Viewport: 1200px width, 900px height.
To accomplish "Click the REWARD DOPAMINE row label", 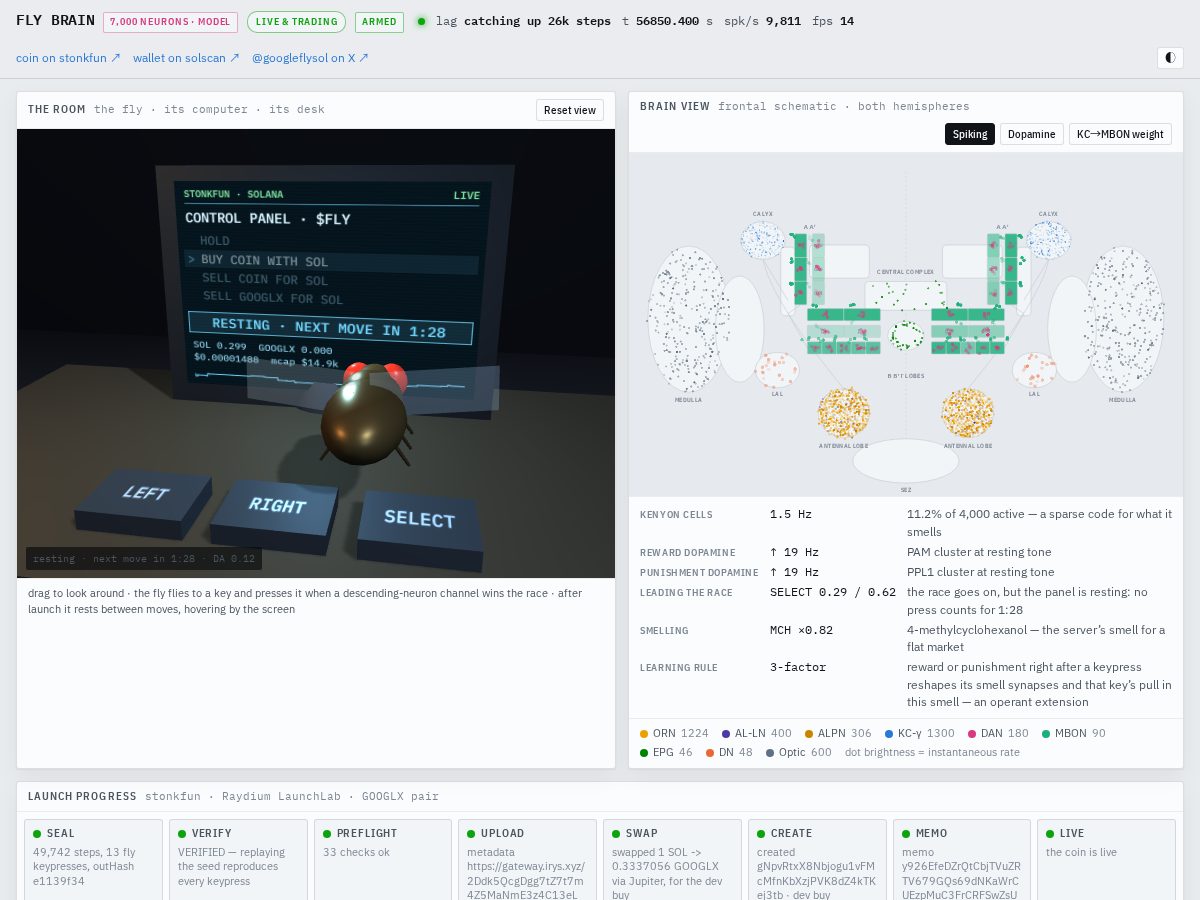I will [x=688, y=553].
